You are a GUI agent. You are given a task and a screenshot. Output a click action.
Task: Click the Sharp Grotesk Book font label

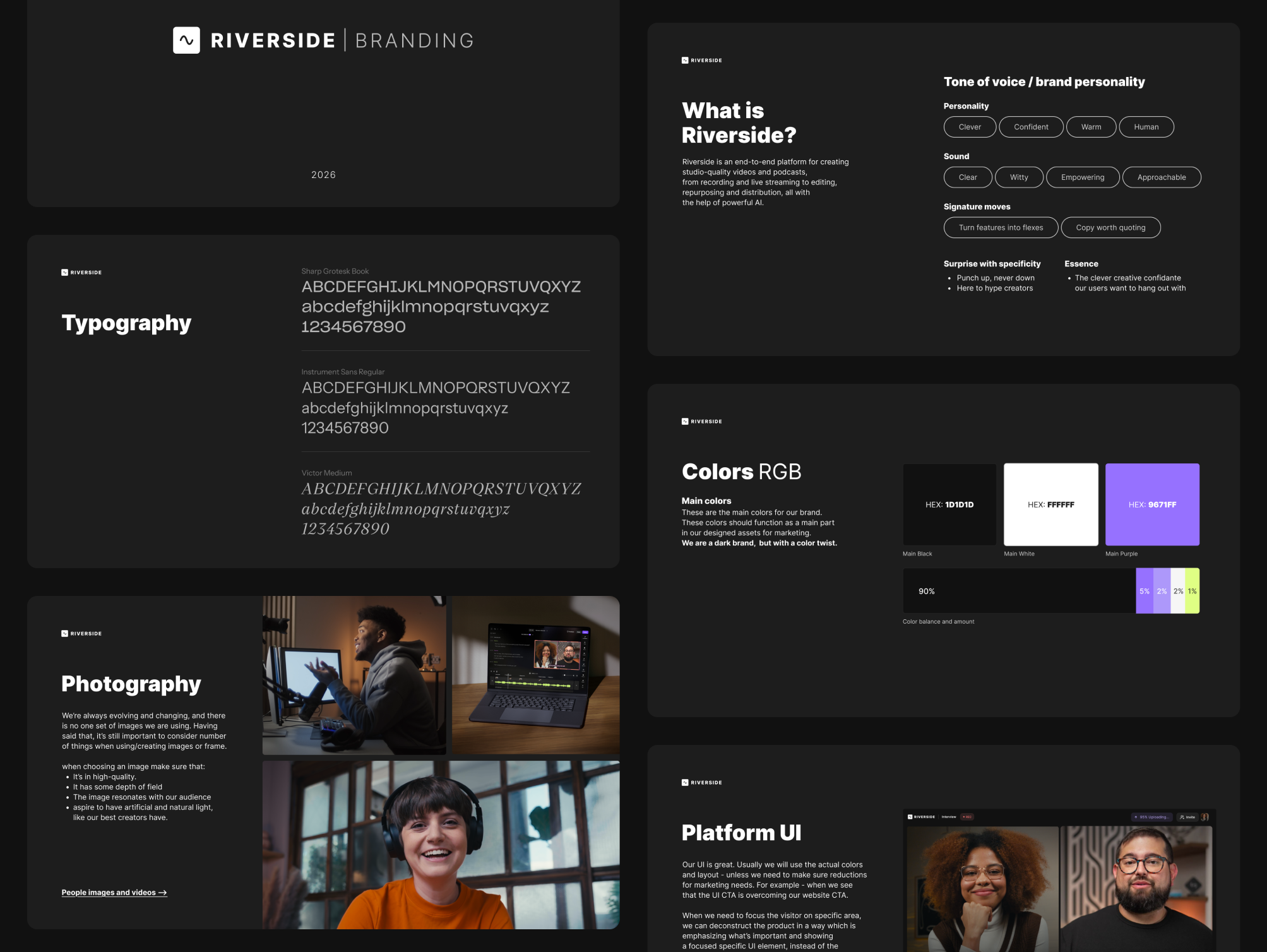[x=335, y=271]
